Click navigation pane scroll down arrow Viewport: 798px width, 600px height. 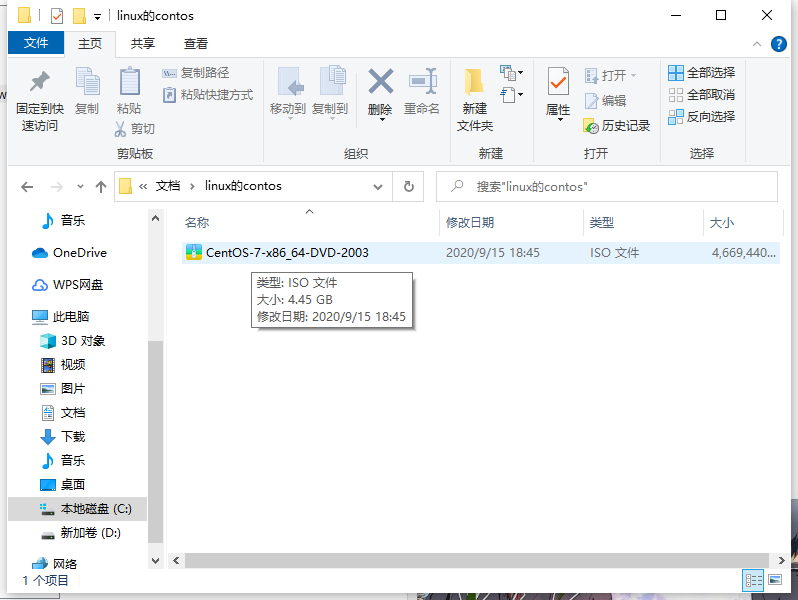tap(156, 560)
